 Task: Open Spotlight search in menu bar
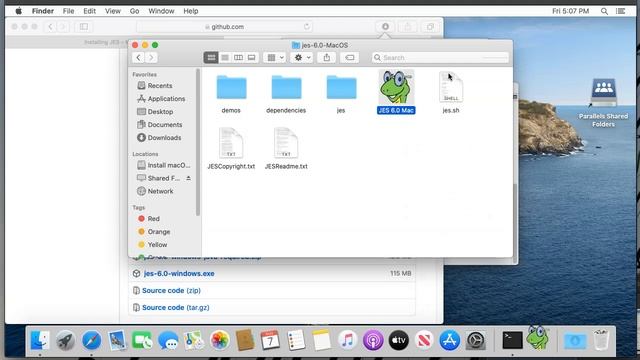604,11
